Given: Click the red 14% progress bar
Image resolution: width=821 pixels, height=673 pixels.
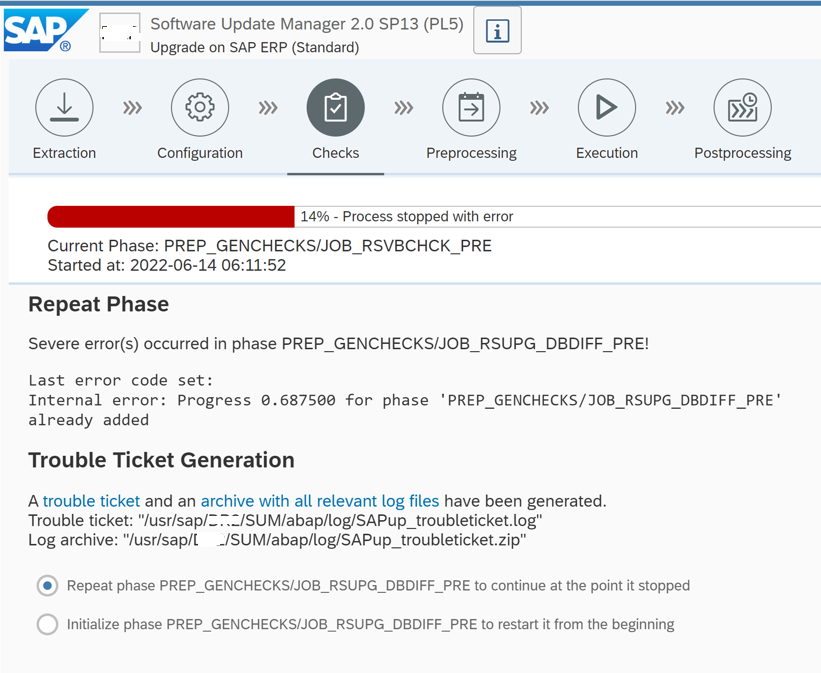Looking at the screenshot, I should pos(171,216).
